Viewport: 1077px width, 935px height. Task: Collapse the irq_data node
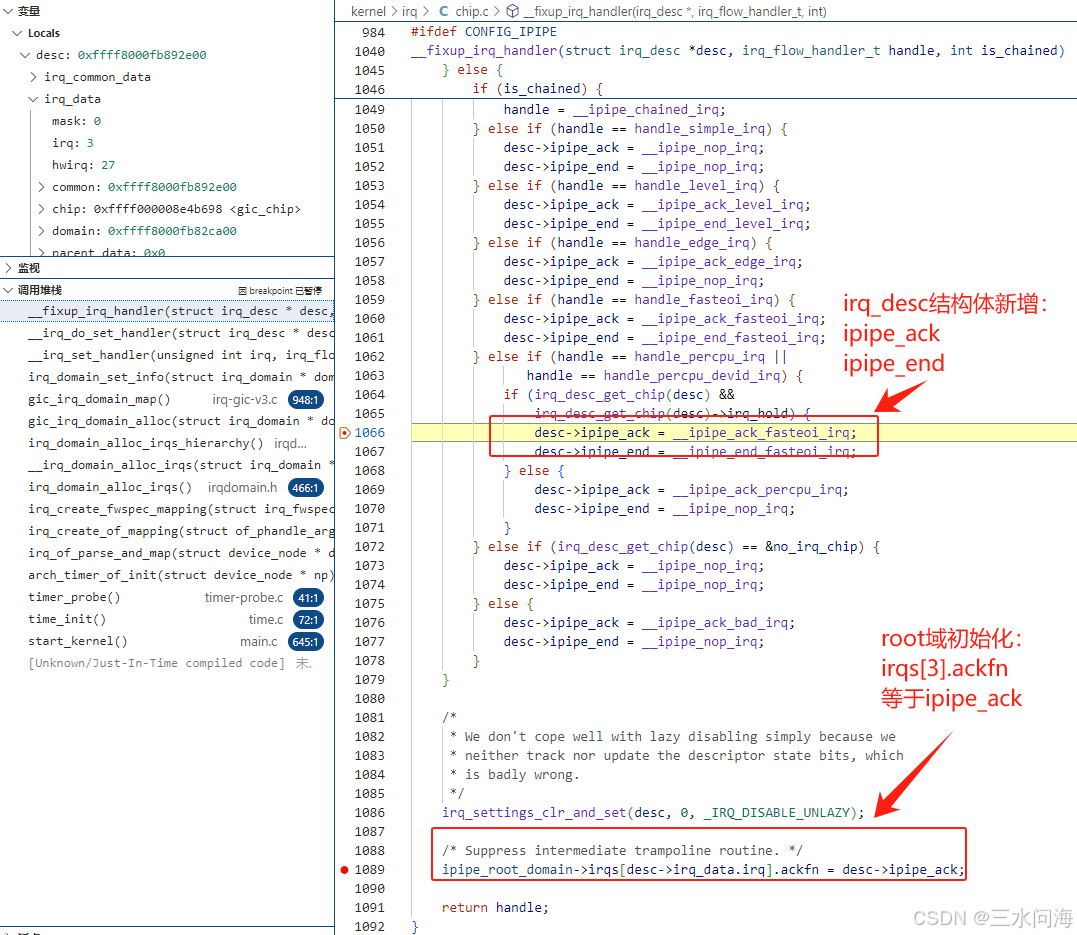[x=34, y=99]
